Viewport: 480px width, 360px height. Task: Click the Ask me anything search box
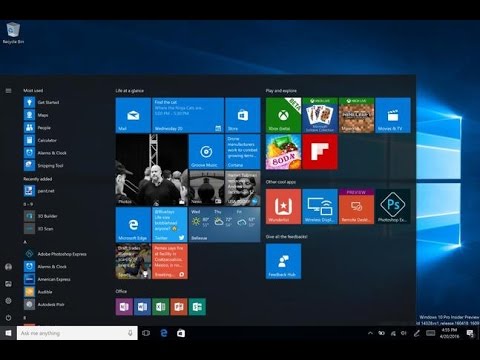(77, 333)
